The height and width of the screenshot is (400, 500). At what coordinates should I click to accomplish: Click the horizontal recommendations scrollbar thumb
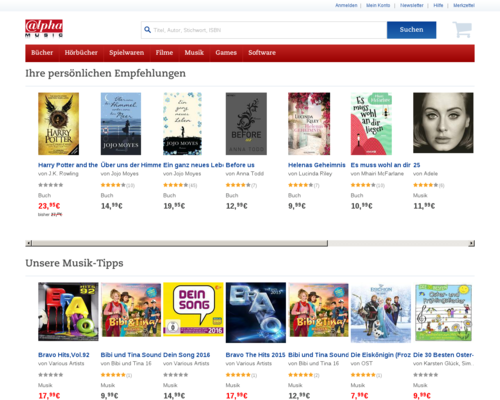(180, 243)
